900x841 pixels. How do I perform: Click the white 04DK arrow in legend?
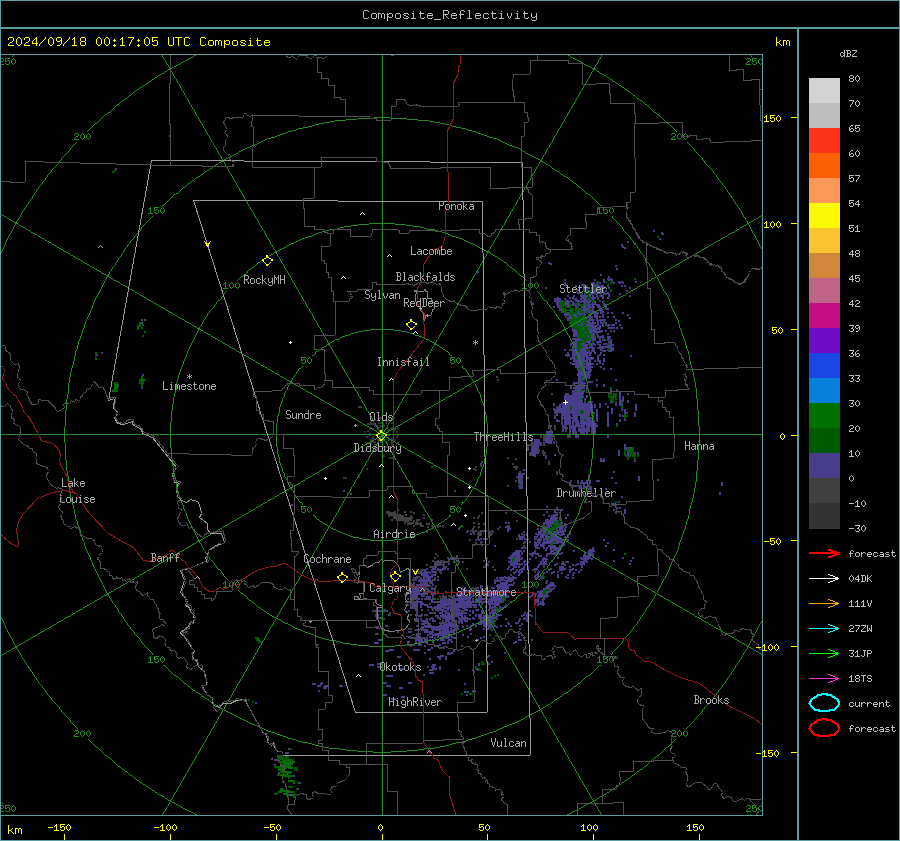(x=824, y=579)
